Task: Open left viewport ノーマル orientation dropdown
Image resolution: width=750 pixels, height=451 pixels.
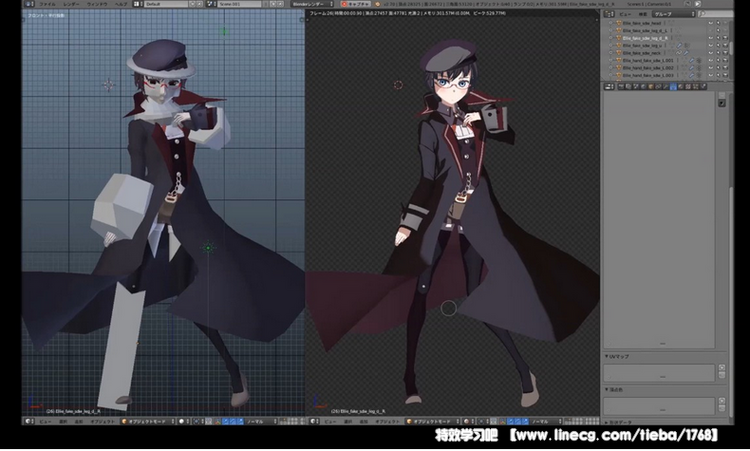Action: click(x=262, y=421)
